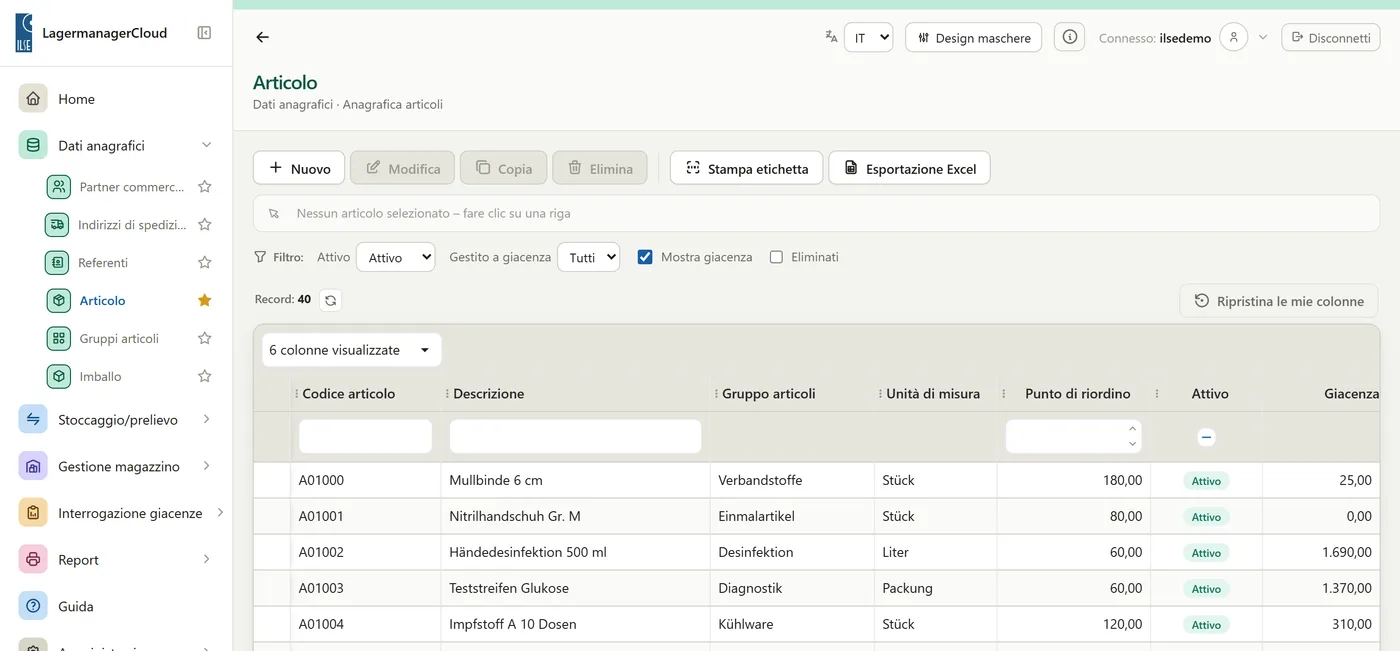Click the Report printer icon
1400x651 pixels.
pos(33,559)
